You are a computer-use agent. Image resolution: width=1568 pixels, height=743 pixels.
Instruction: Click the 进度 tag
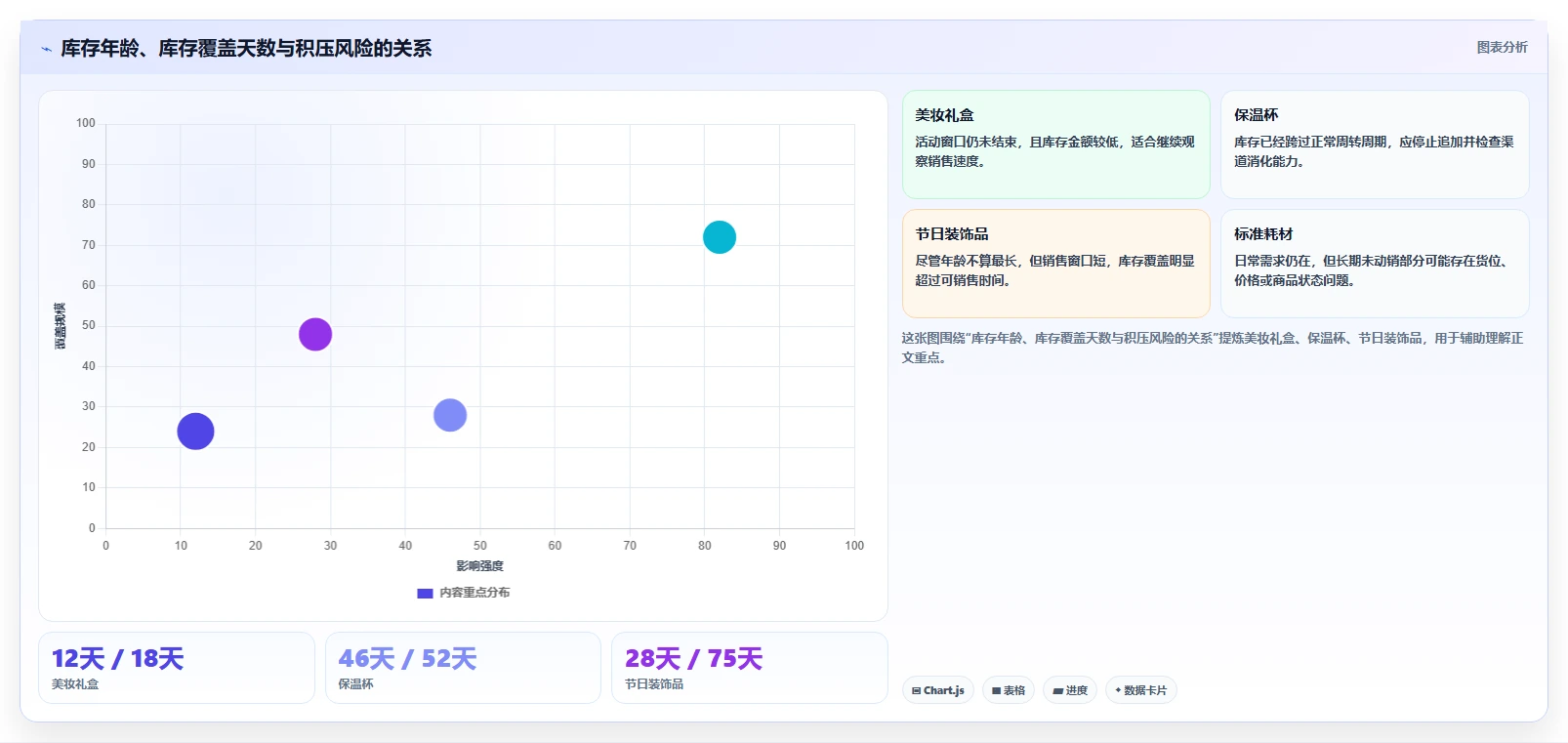1070,690
